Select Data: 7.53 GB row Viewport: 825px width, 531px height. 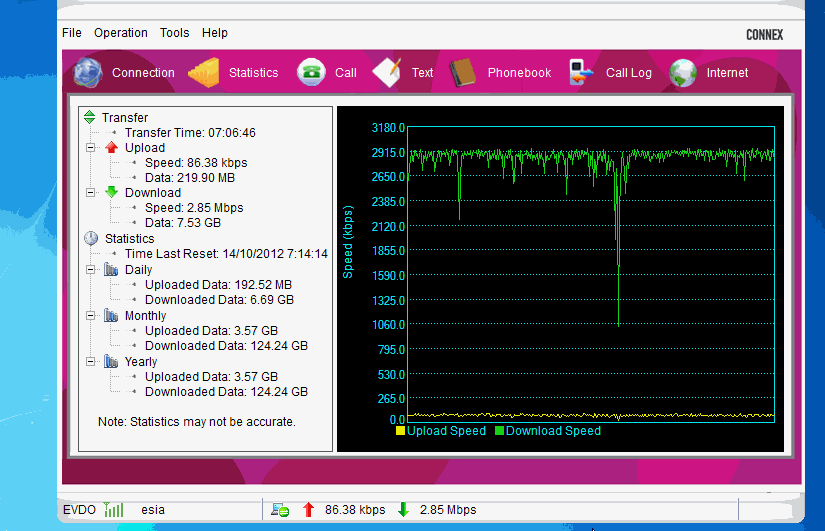[183, 223]
